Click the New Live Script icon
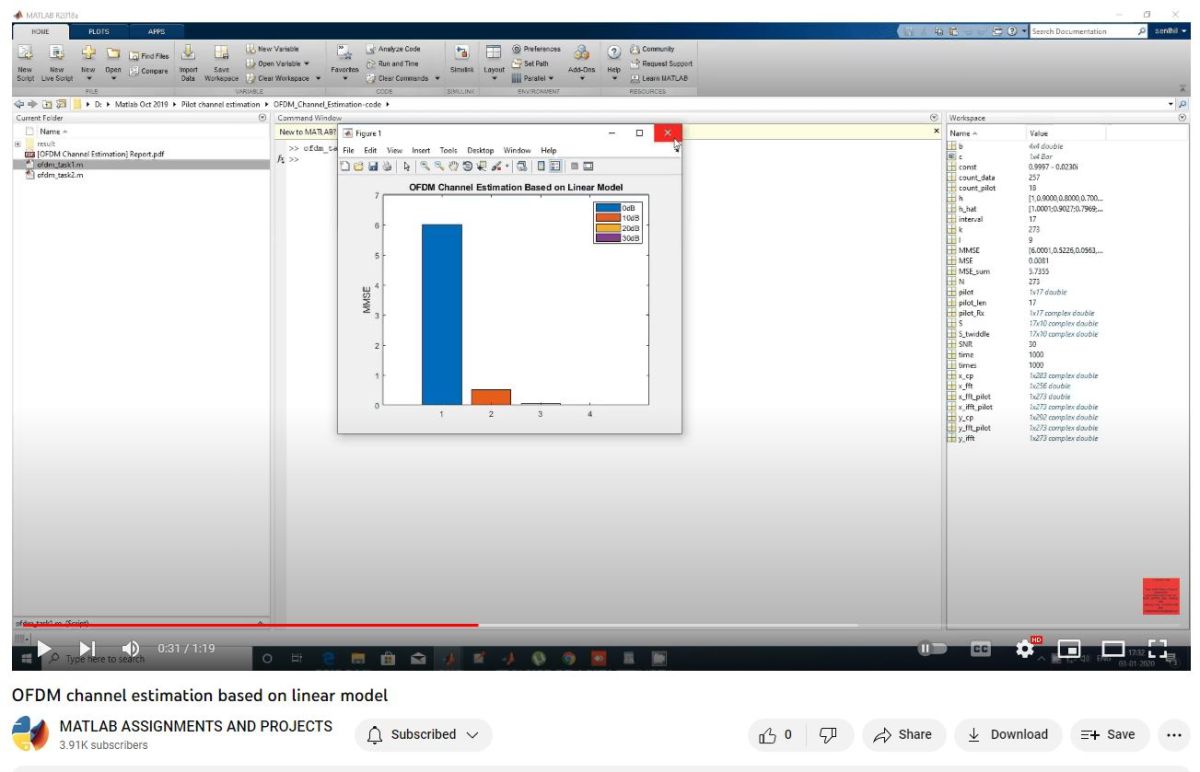Screen dimensions: 1200x772 coord(57,53)
